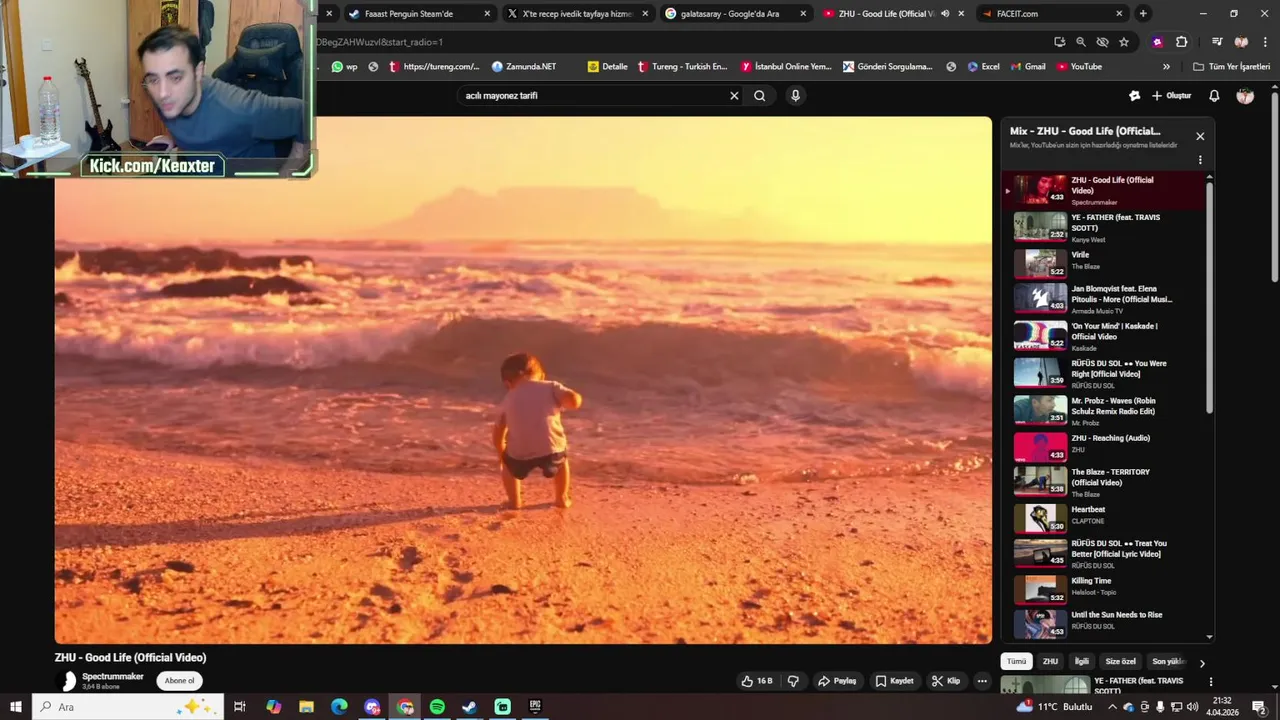Open the Windows Start menu
This screenshot has height=720, width=1280.
point(15,707)
